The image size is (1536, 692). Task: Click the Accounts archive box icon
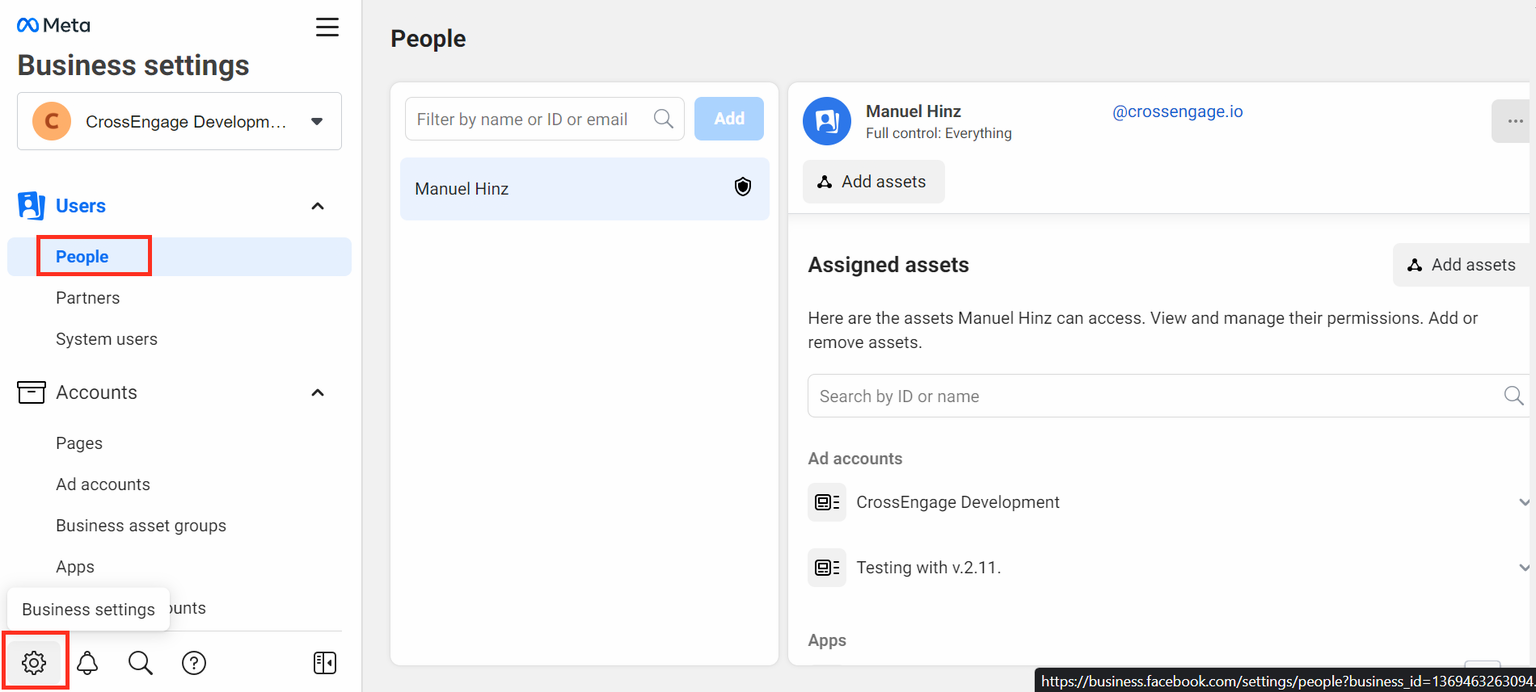pyautogui.click(x=31, y=393)
